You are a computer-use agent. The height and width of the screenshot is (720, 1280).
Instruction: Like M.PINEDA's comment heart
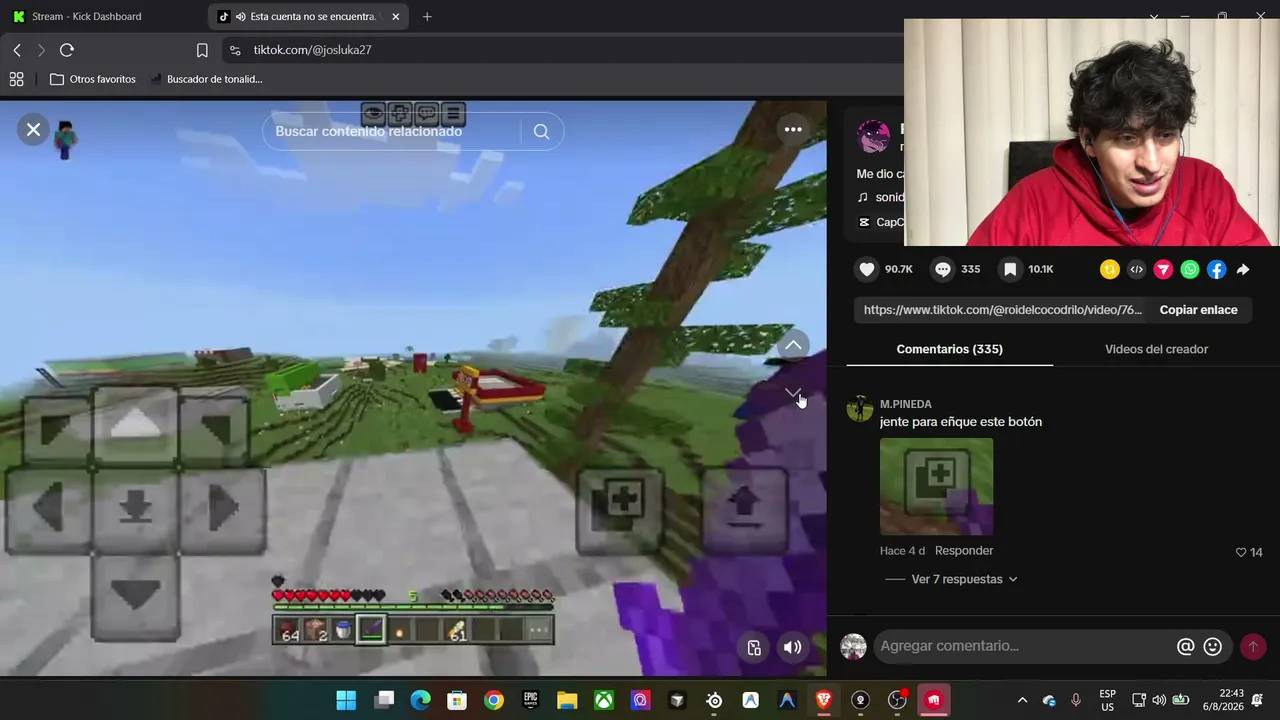1241,552
